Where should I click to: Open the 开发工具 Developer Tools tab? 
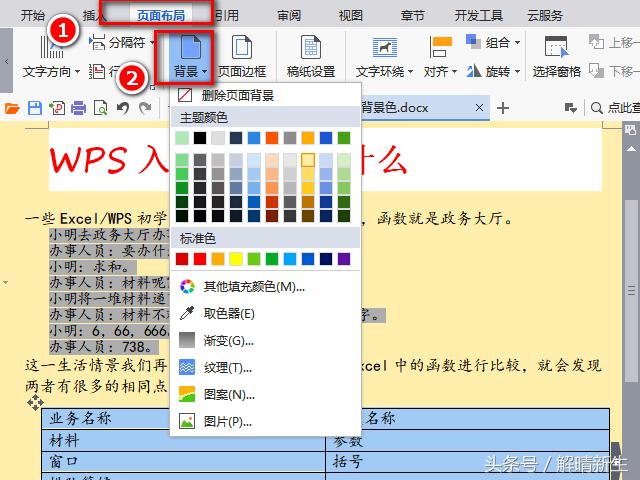point(478,16)
